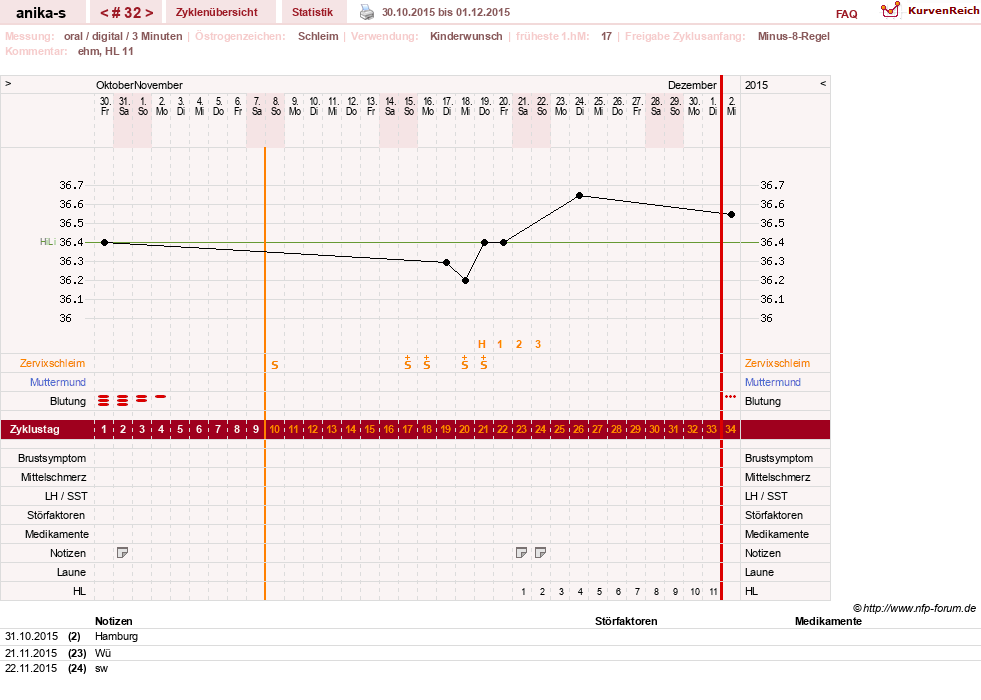Click the left Muttermund row label
The height and width of the screenshot is (700, 981).
coord(58,382)
